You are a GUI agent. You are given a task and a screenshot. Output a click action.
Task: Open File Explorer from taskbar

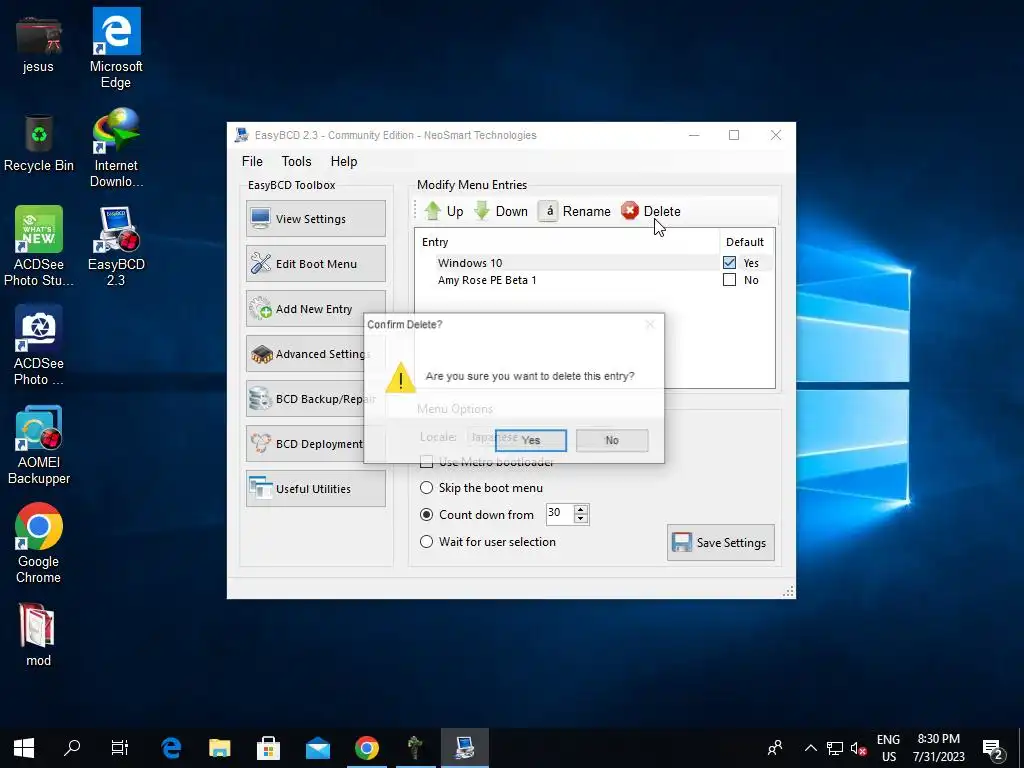[x=220, y=748]
